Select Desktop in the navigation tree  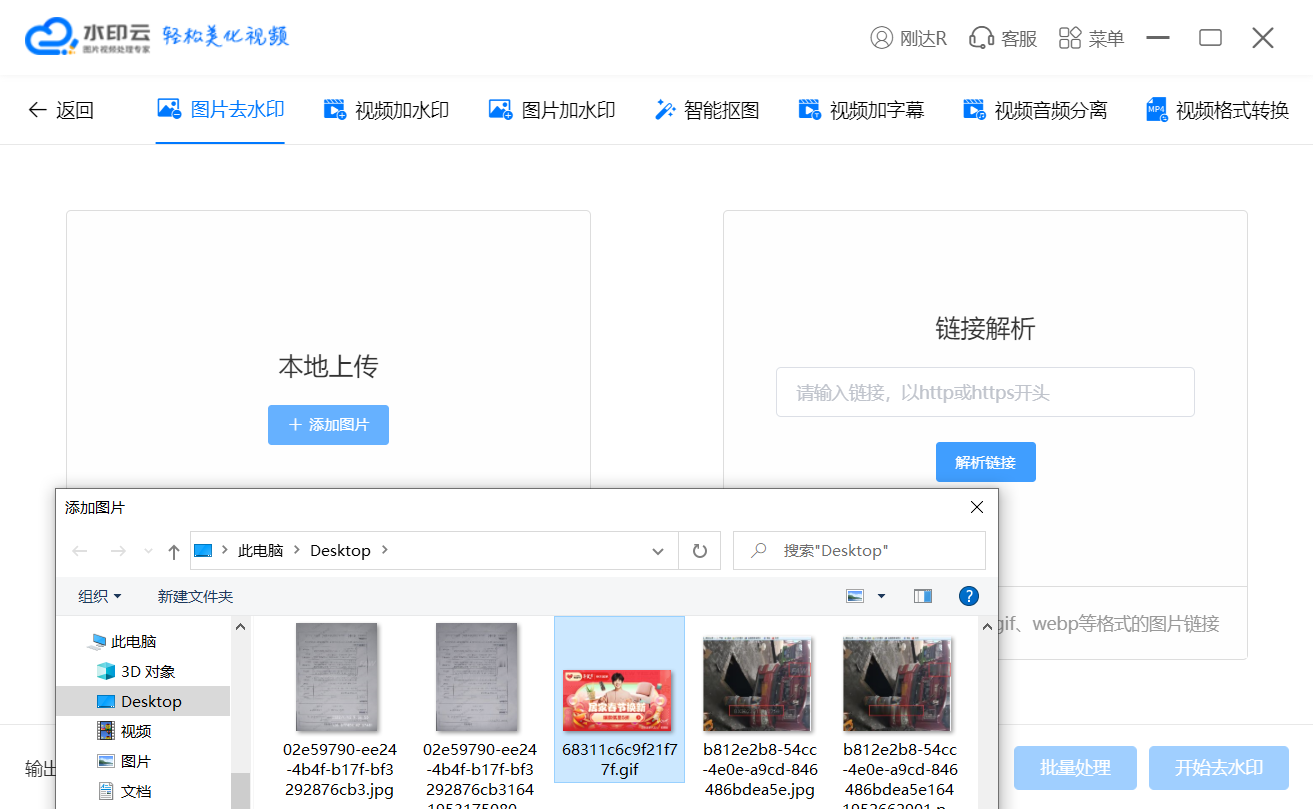pos(150,701)
